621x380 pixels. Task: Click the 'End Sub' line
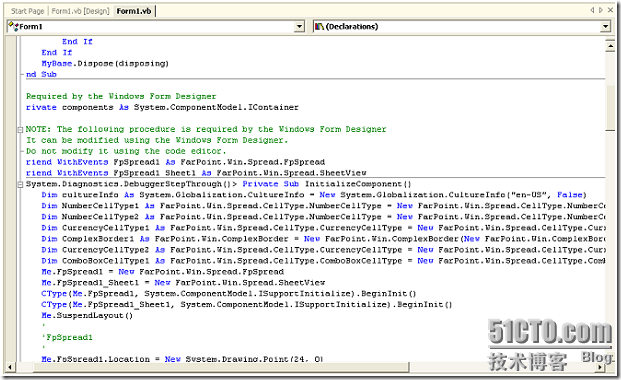41,74
